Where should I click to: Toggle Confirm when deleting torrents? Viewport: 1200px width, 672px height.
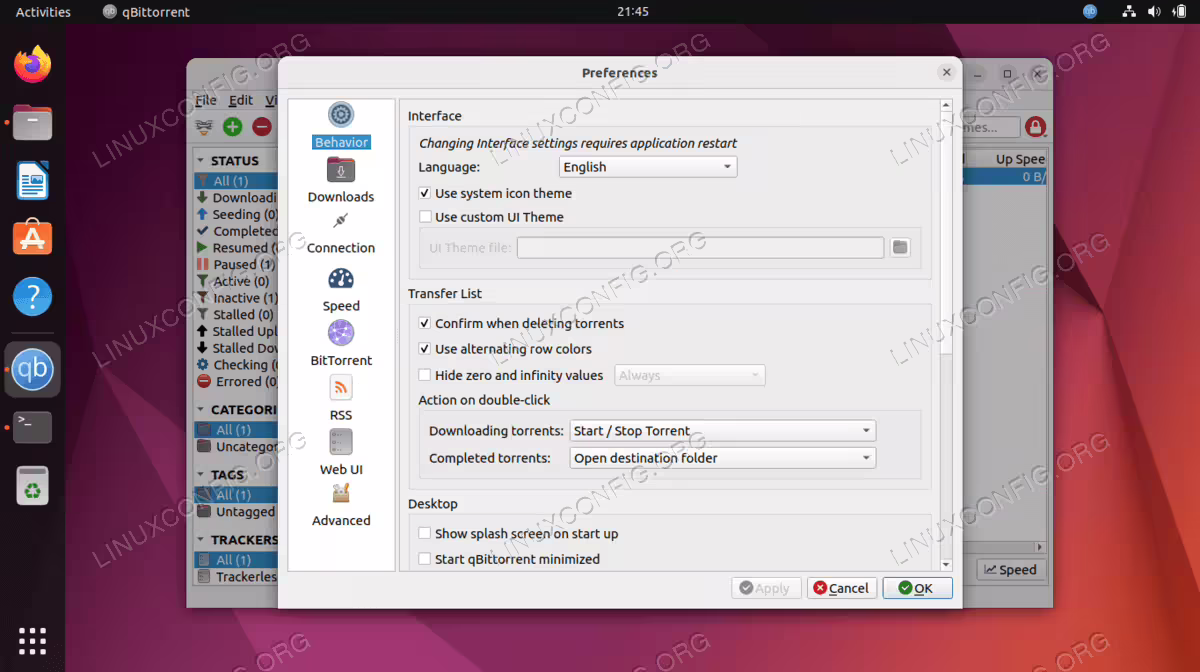click(x=425, y=323)
